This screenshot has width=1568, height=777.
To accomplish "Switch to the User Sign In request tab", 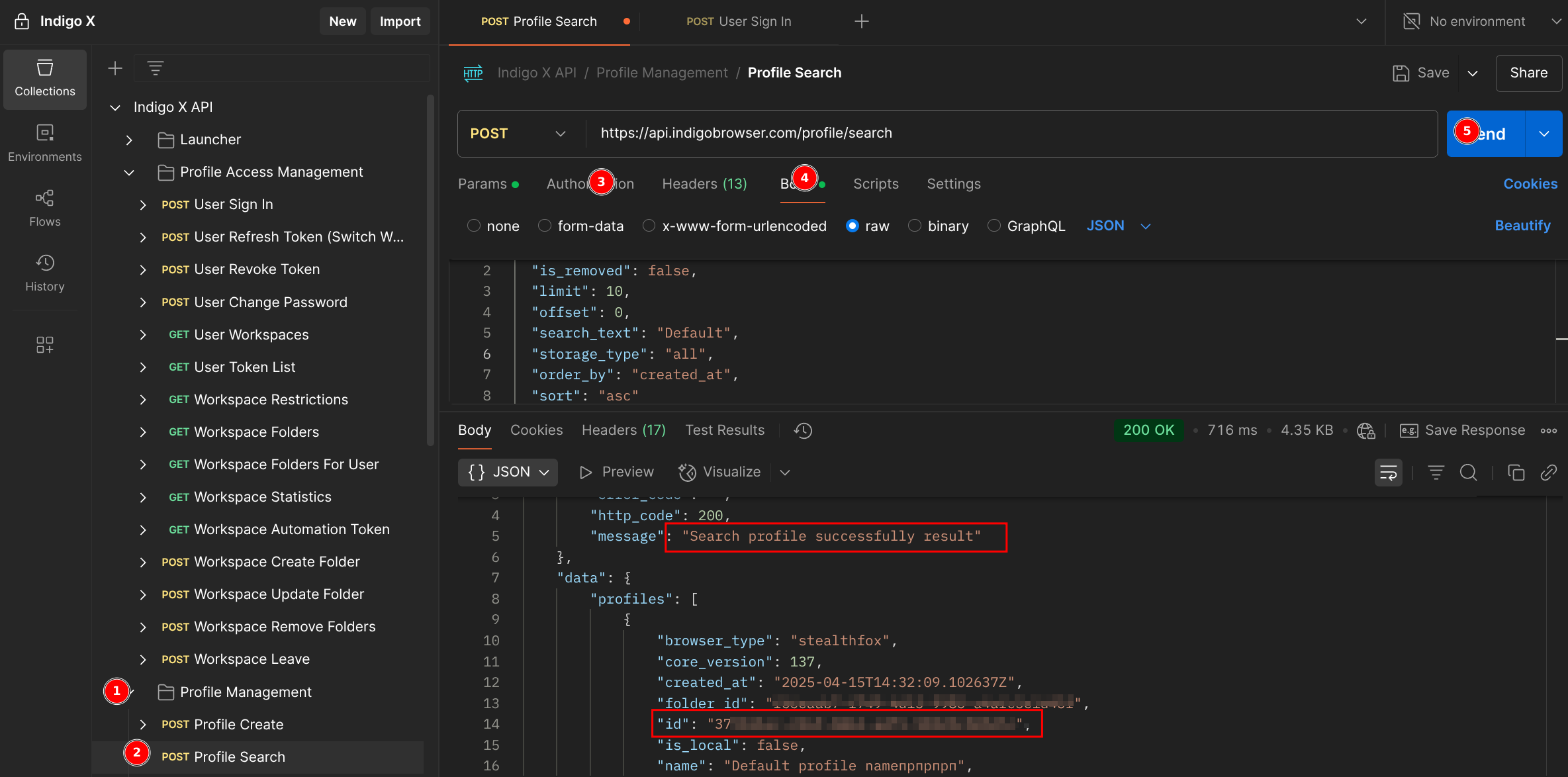I will tap(739, 21).
